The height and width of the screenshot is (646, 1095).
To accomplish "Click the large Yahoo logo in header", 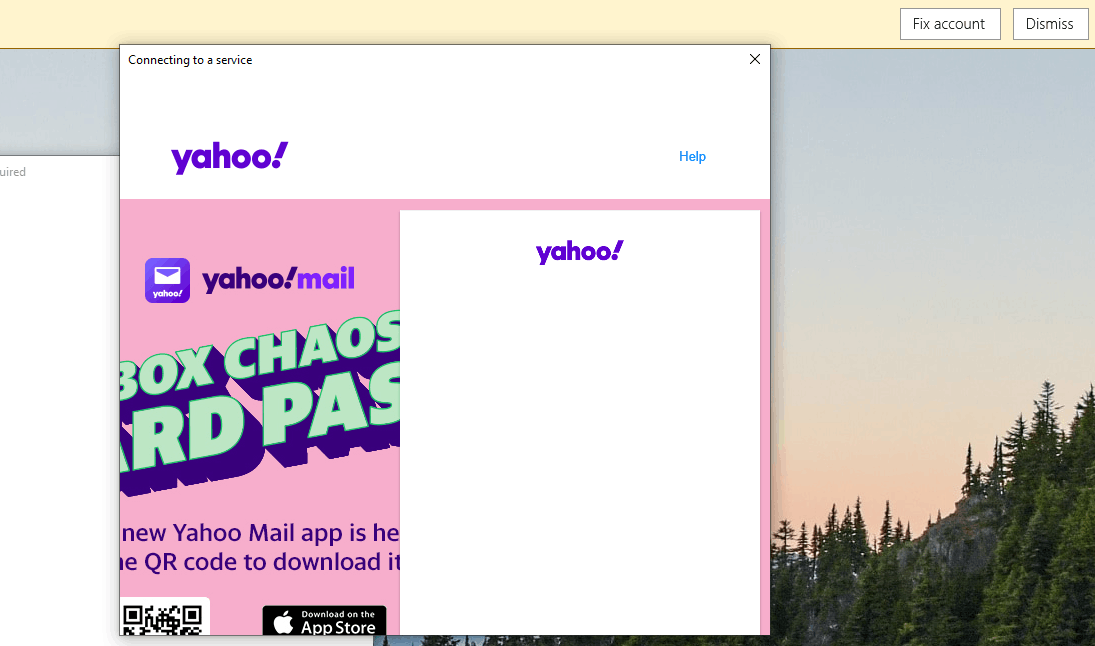I will tap(230, 158).
